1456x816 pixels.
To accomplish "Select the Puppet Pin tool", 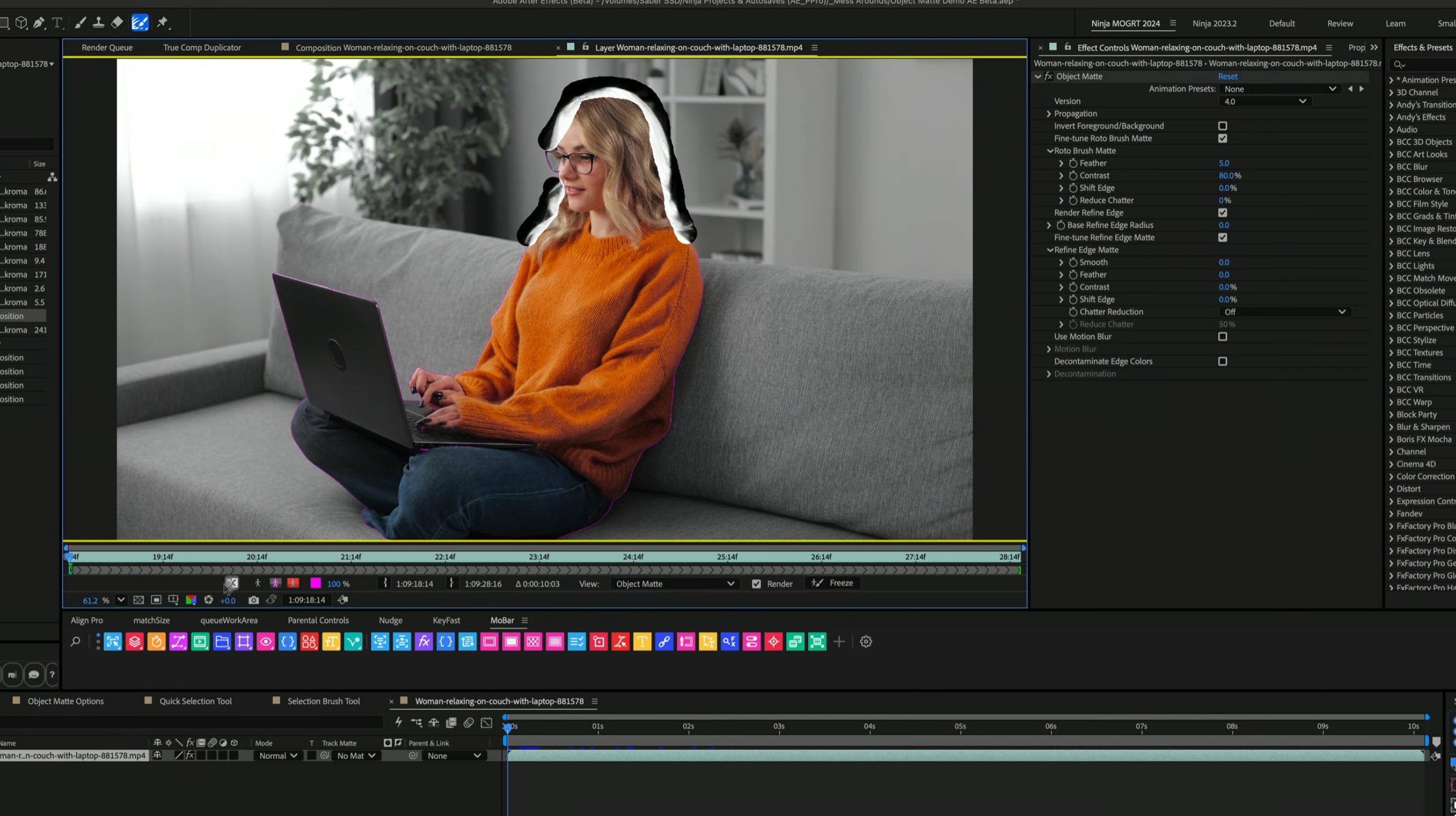I will point(162,23).
